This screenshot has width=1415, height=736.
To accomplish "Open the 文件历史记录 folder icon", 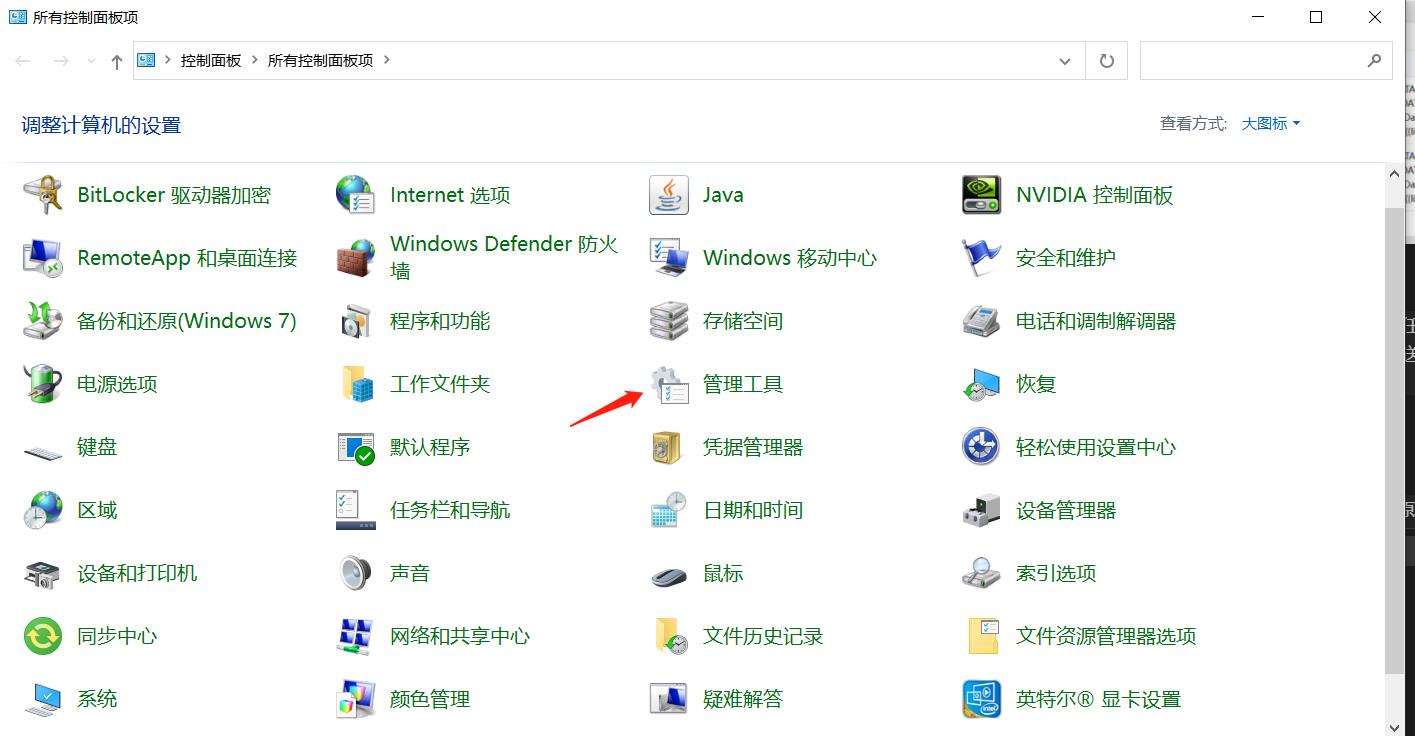I will (x=671, y=636).
